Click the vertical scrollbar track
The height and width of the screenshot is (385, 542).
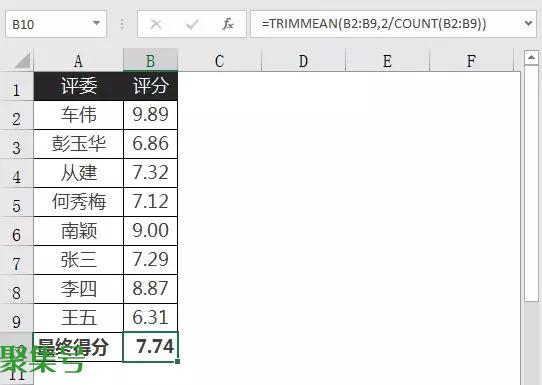click(531, 183)
